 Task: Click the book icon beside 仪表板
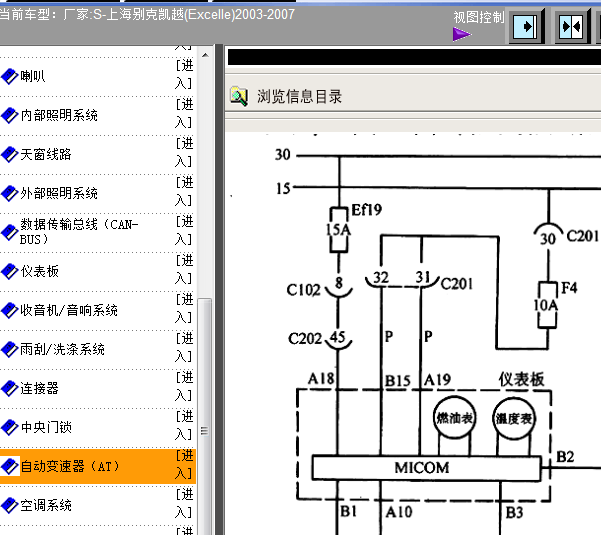[10, 271]
